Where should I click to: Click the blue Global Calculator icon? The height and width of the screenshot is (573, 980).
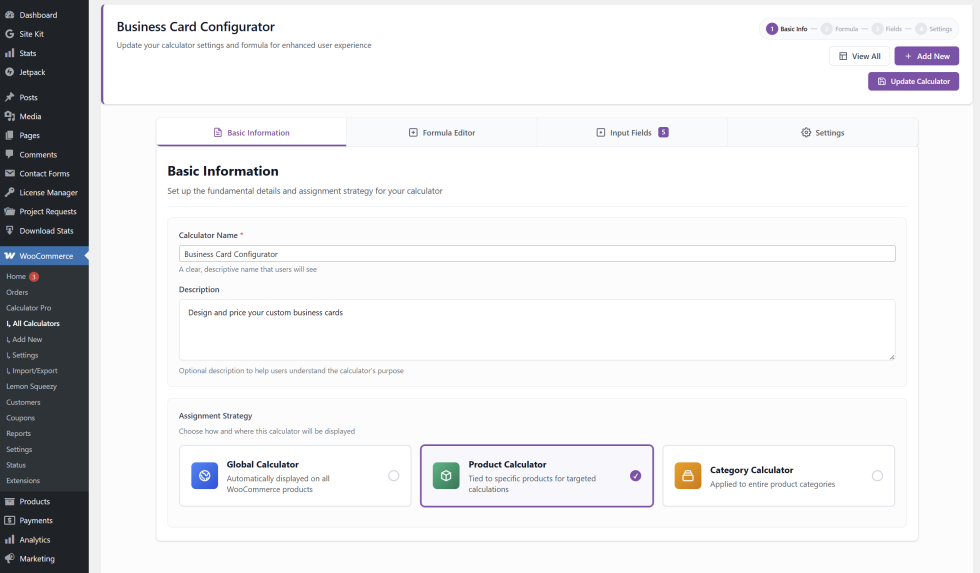click(204, 476)
